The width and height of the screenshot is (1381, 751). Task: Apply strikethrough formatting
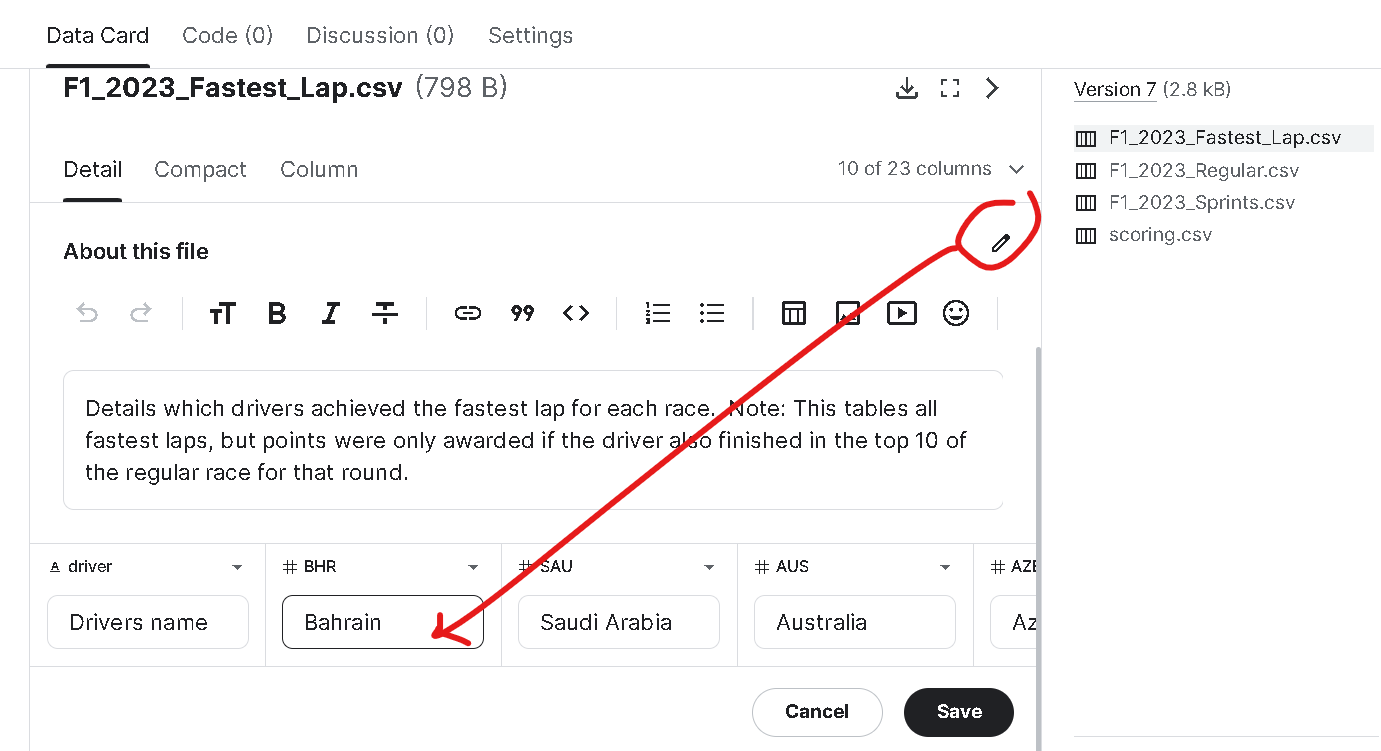coord(385,313)
